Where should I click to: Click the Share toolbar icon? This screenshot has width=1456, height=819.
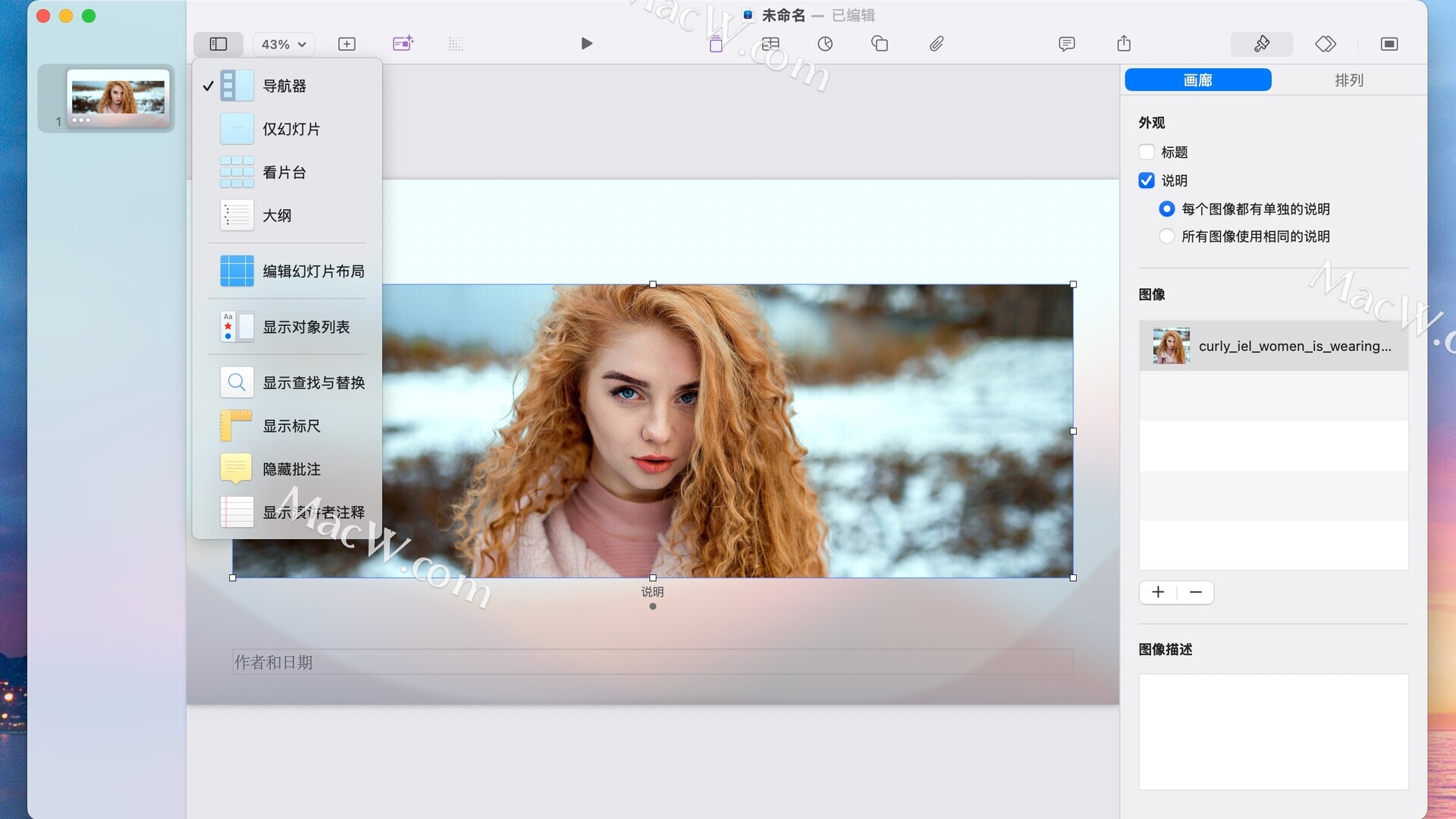[1124, 44]
